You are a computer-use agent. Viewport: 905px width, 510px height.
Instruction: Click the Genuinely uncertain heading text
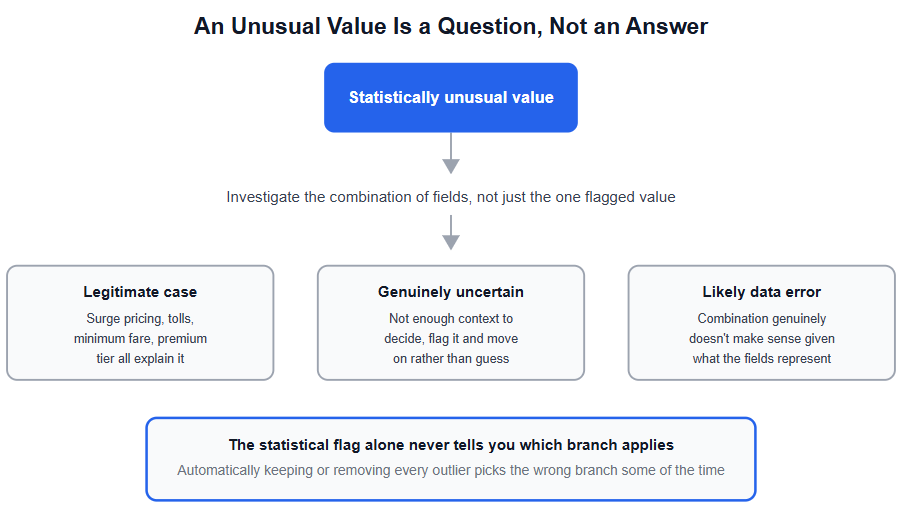(x=451, y=292)
